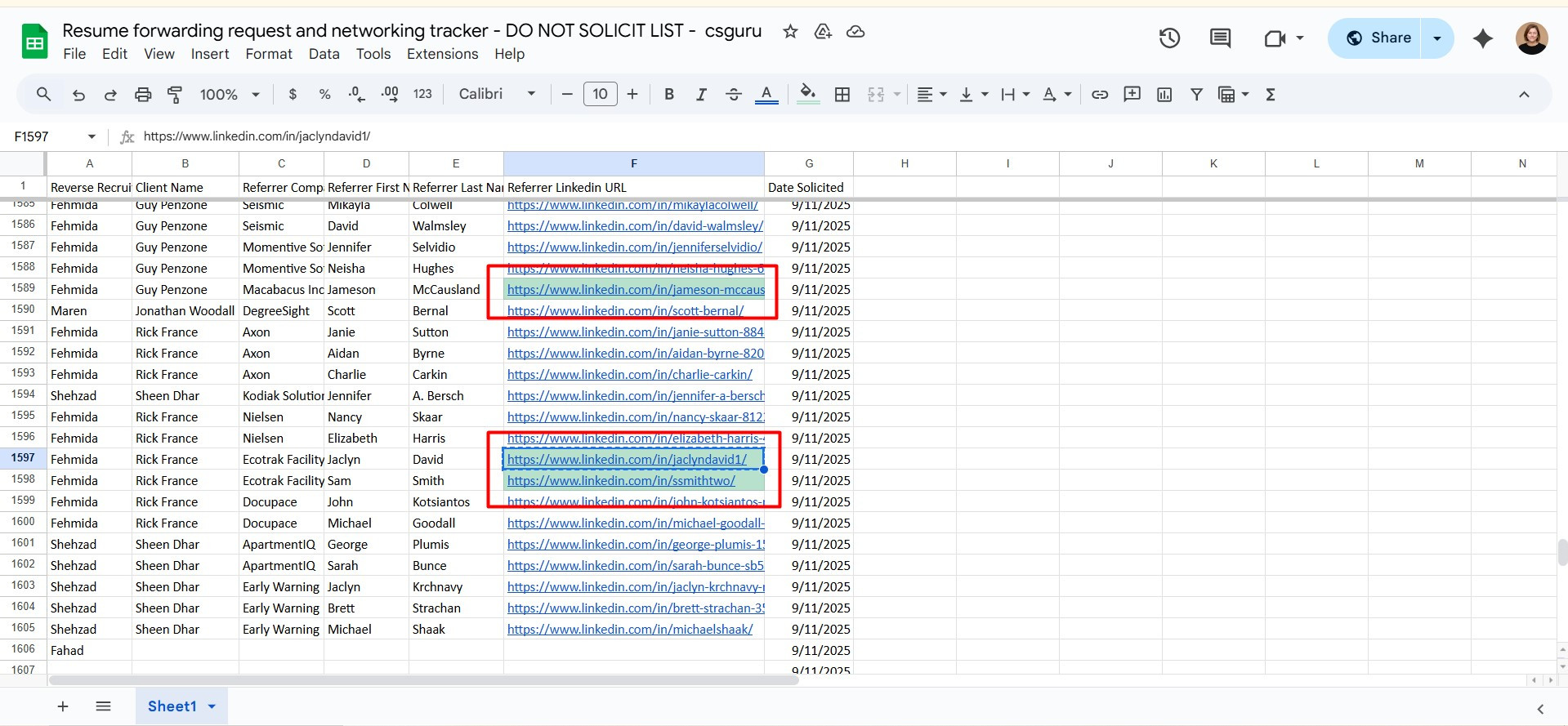Open the Name box dropdown arrow
This screenshot has height=726, width=1568.
pos(92,136)
